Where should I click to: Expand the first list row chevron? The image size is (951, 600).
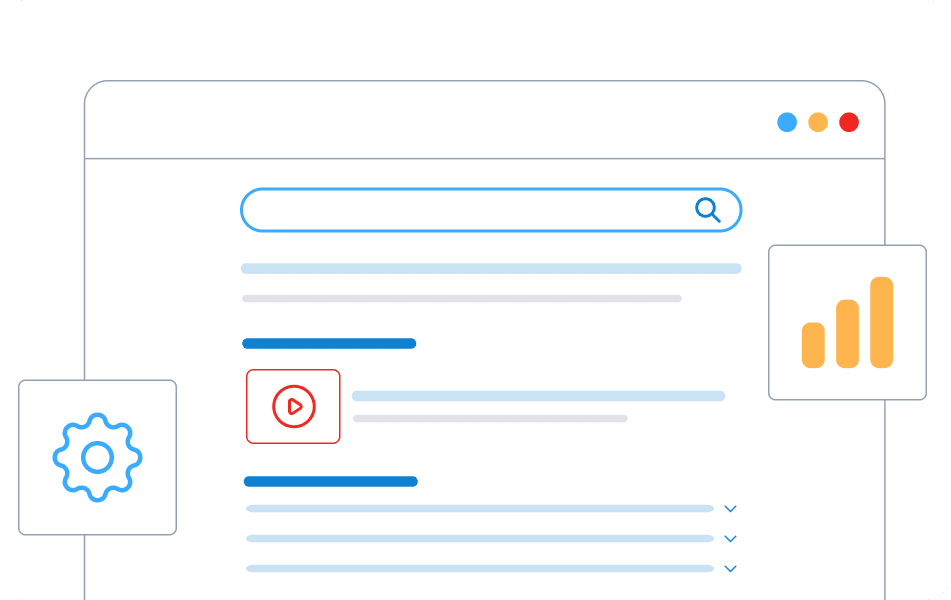coord(730,509)
